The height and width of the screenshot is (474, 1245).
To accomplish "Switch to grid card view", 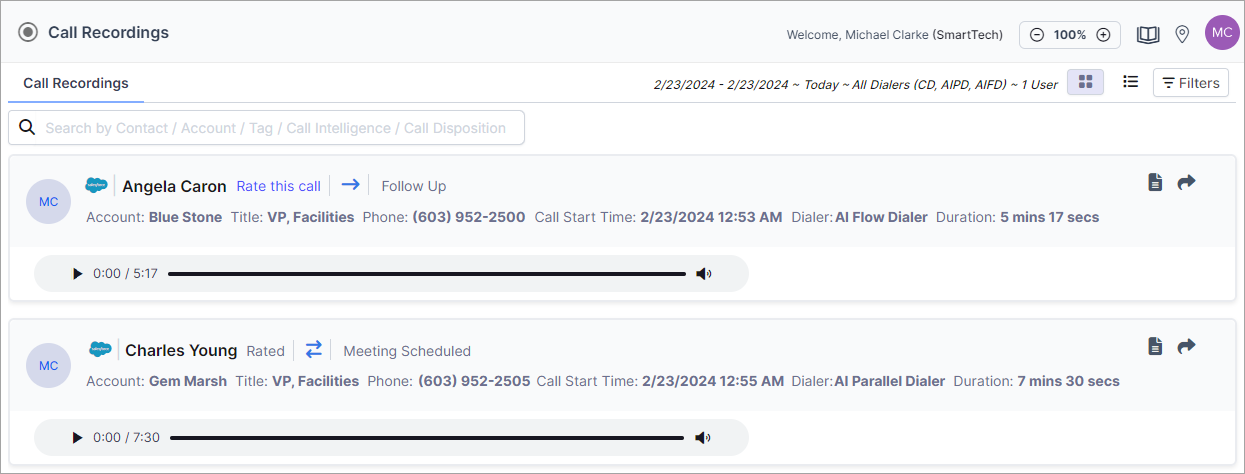I will [x=1086, y=82].
